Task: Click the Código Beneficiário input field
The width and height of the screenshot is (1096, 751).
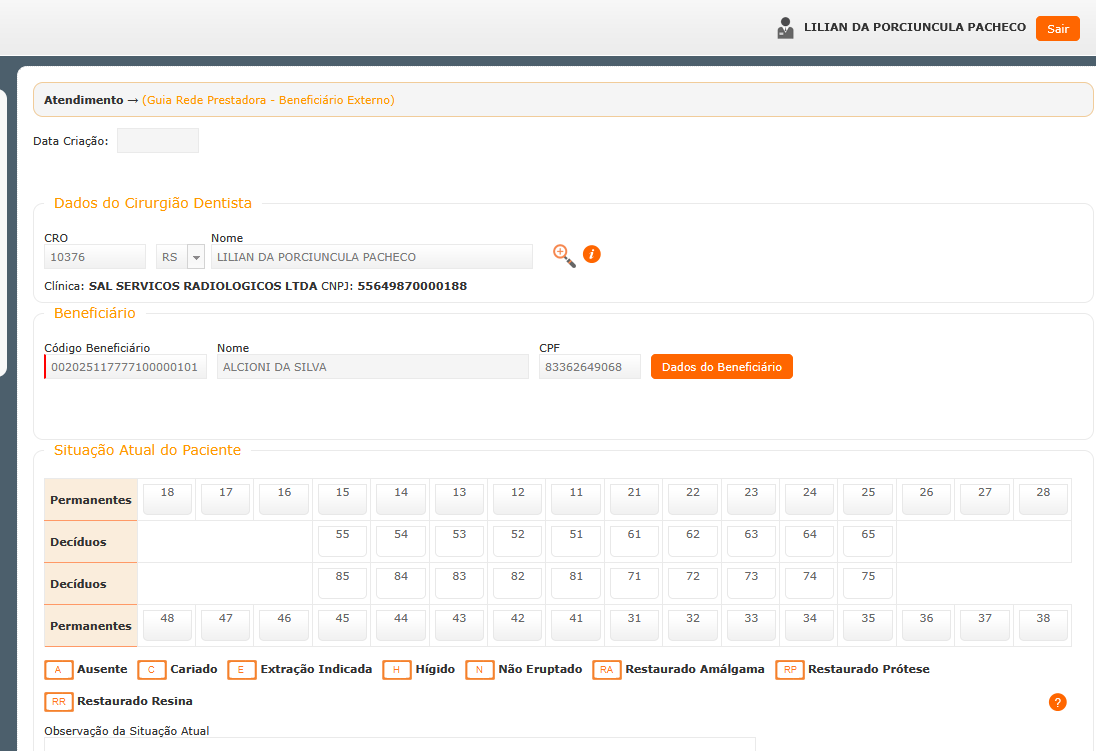Action: click(126, 367)
